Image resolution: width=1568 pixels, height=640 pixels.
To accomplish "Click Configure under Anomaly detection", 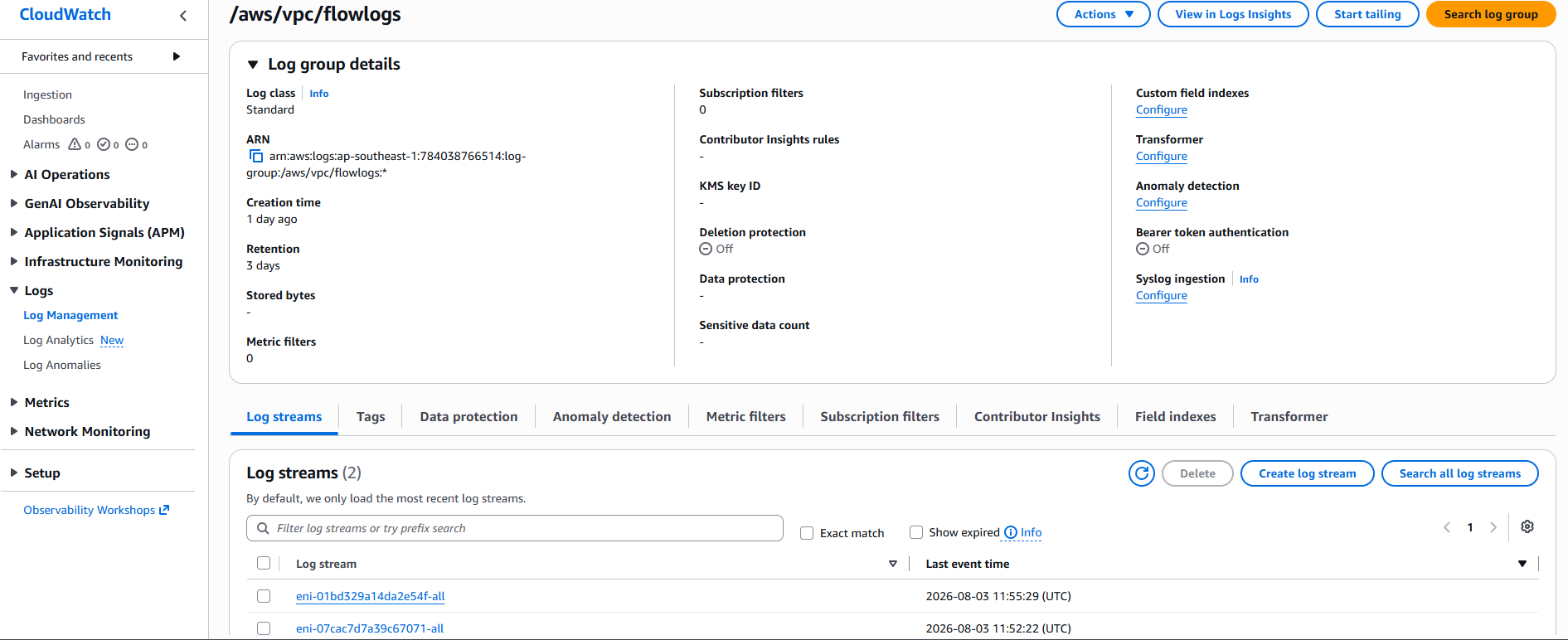I will (1161, 202).
